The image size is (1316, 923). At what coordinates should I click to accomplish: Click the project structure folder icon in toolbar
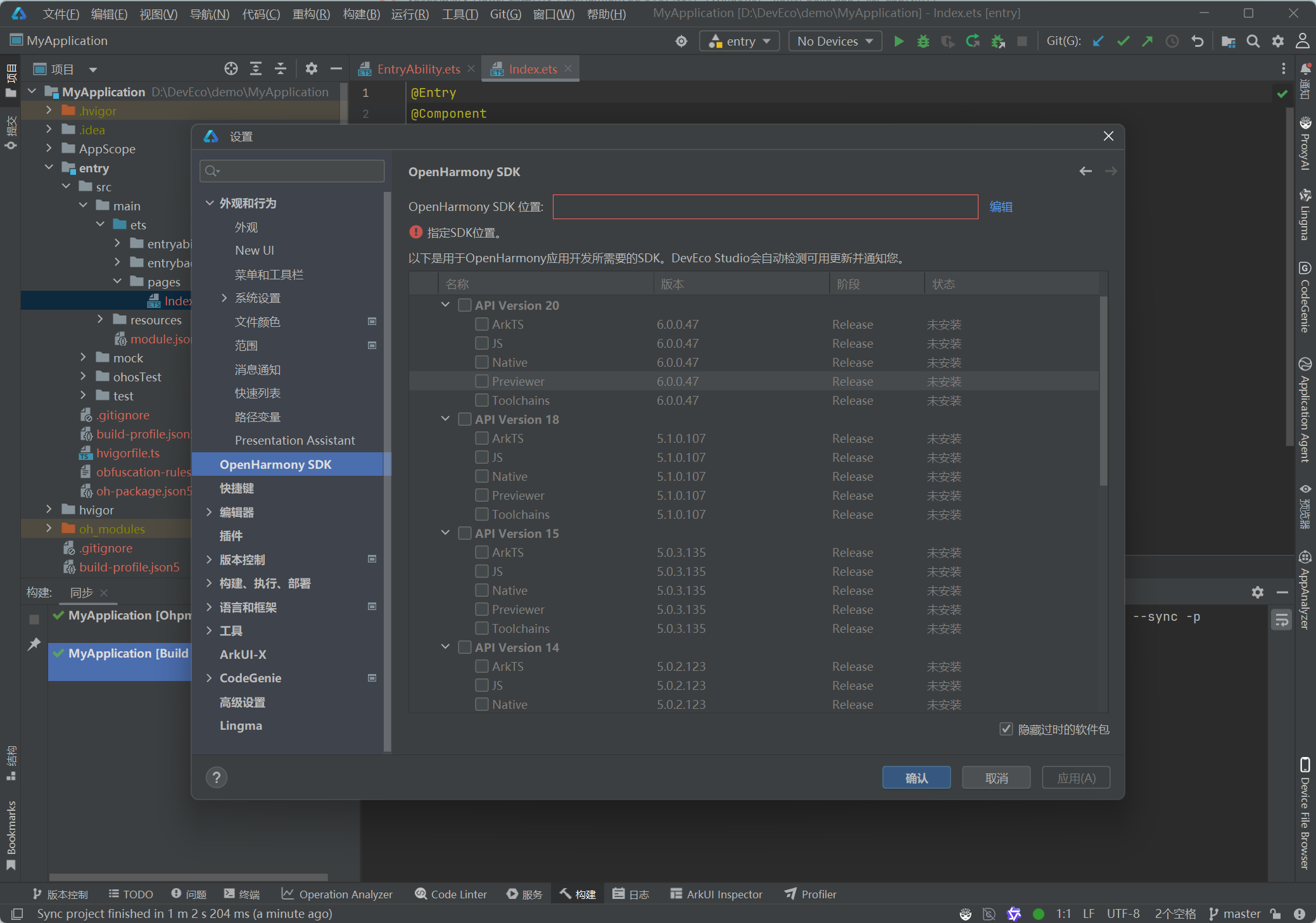1228,41
